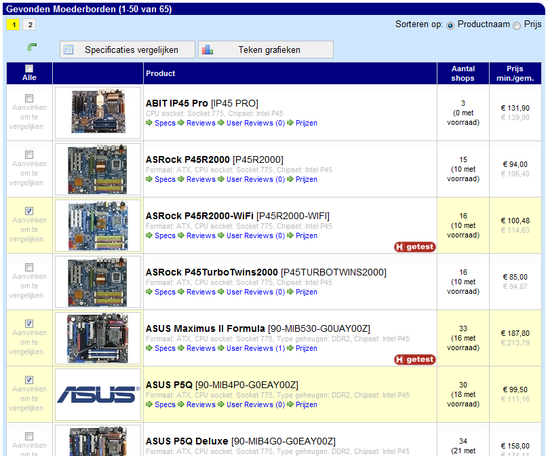550x456 pixels.
Task: Click green arrow before ASUS P5Q Prijzen
Action: [290, 404]
